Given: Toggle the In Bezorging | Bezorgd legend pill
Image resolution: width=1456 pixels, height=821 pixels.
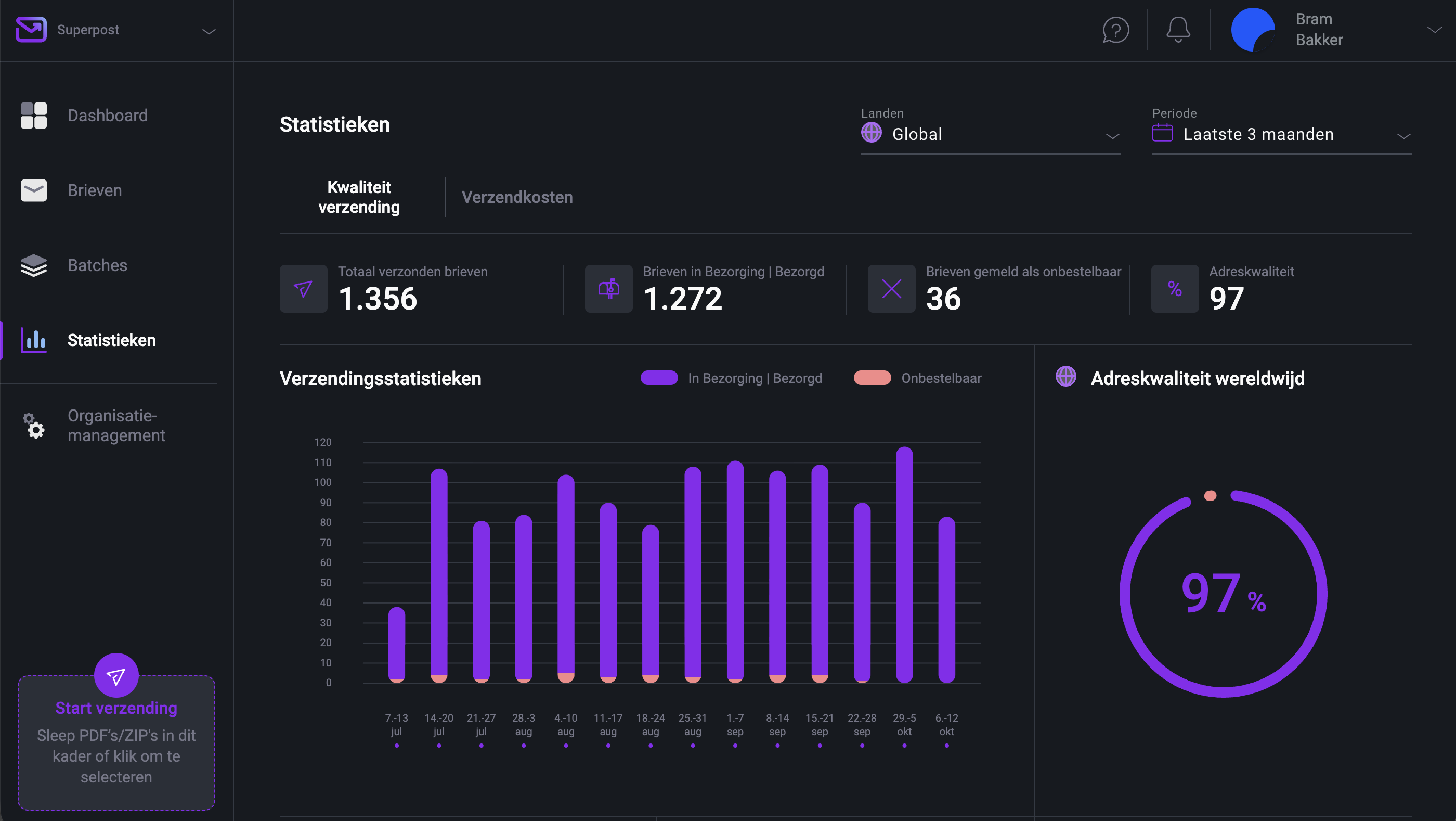Looking at the screenshot, I should 658,378.
